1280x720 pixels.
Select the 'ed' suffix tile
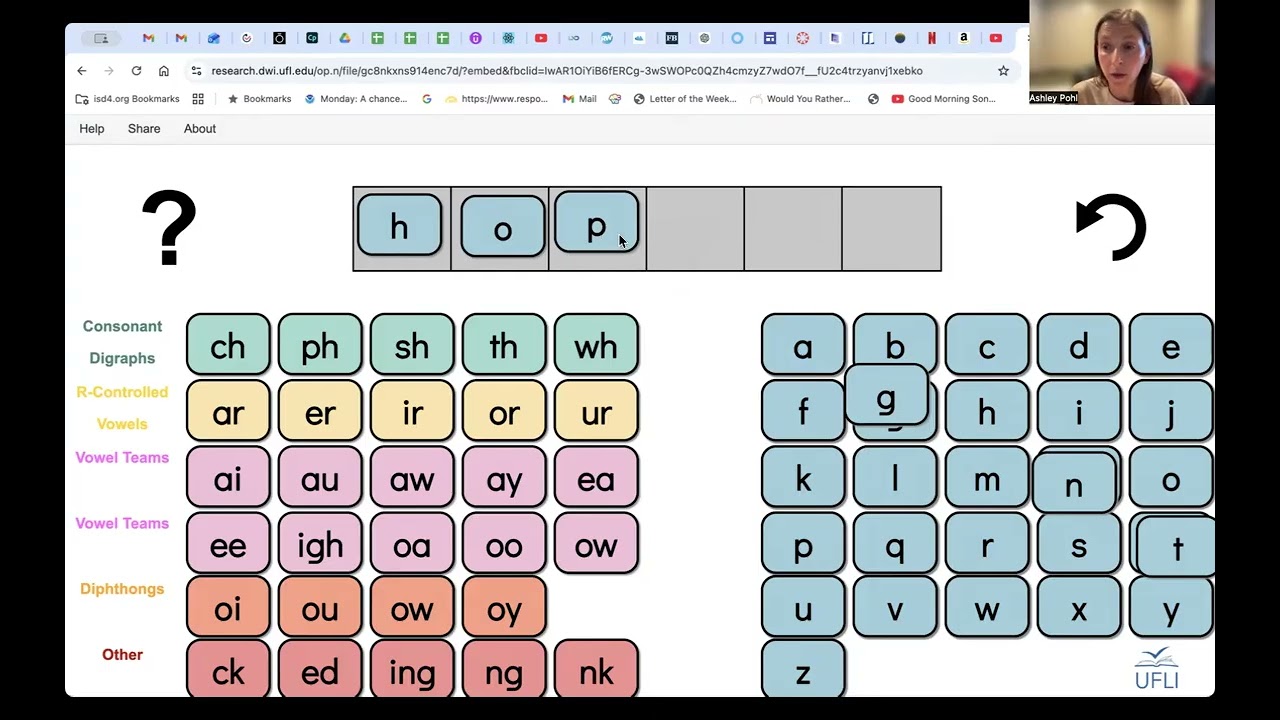point(320,670)
